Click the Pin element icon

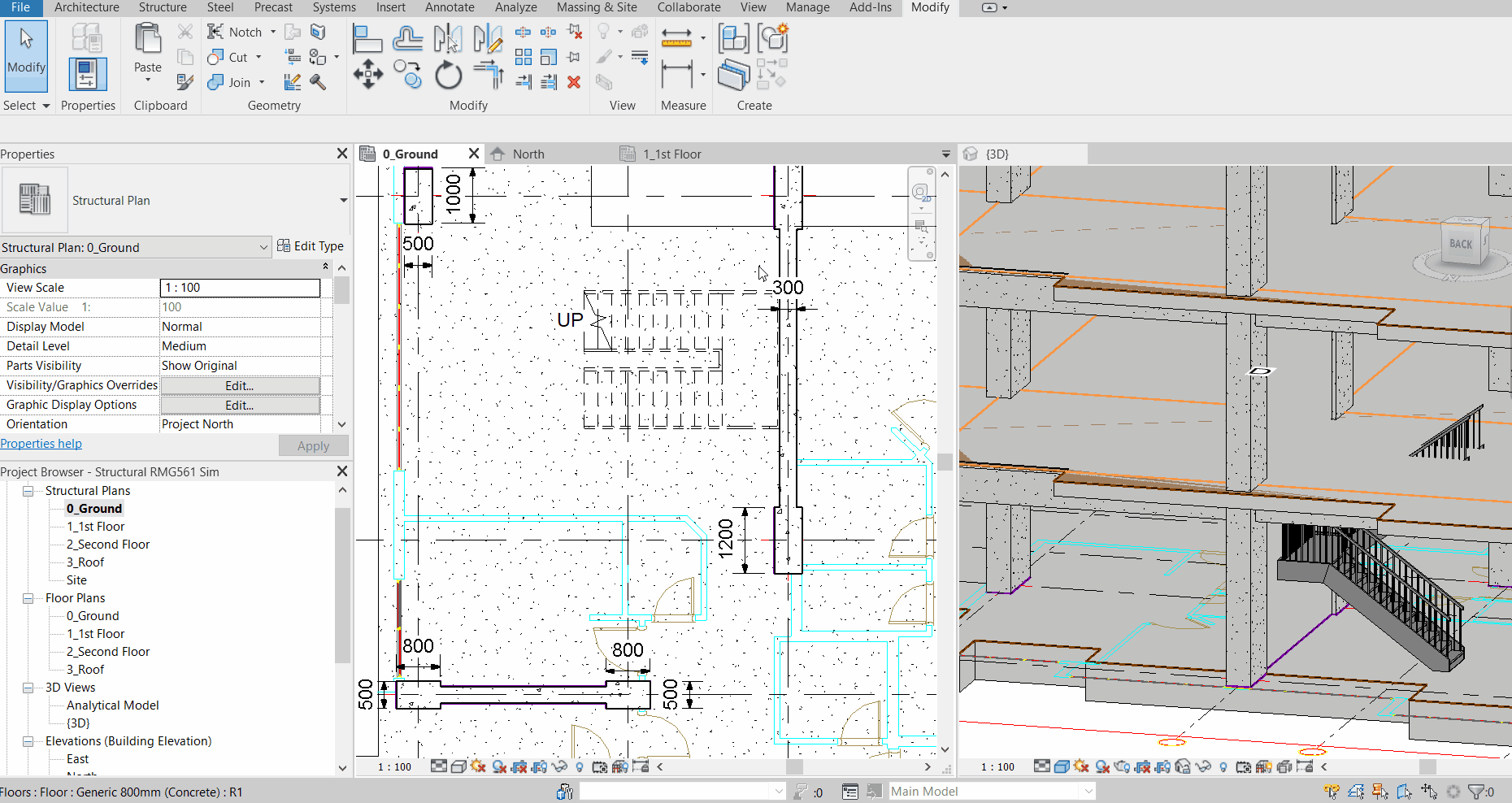tap(574, 57)
